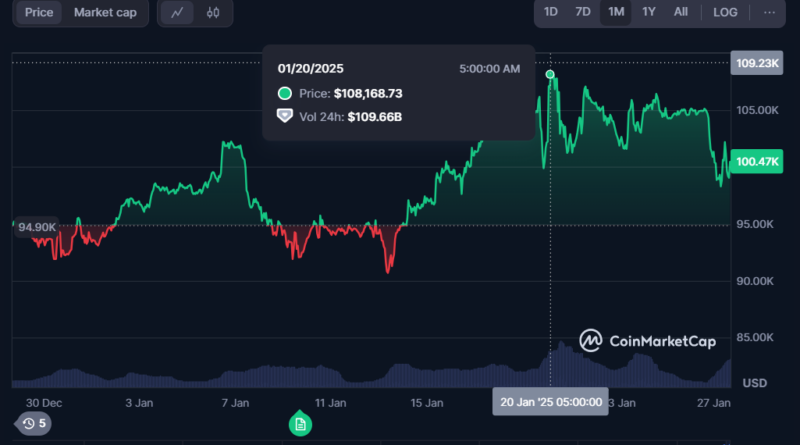800x445 pixels.
Task: Click the highlighted data point on the price line
Action: (x=550, y=75)
